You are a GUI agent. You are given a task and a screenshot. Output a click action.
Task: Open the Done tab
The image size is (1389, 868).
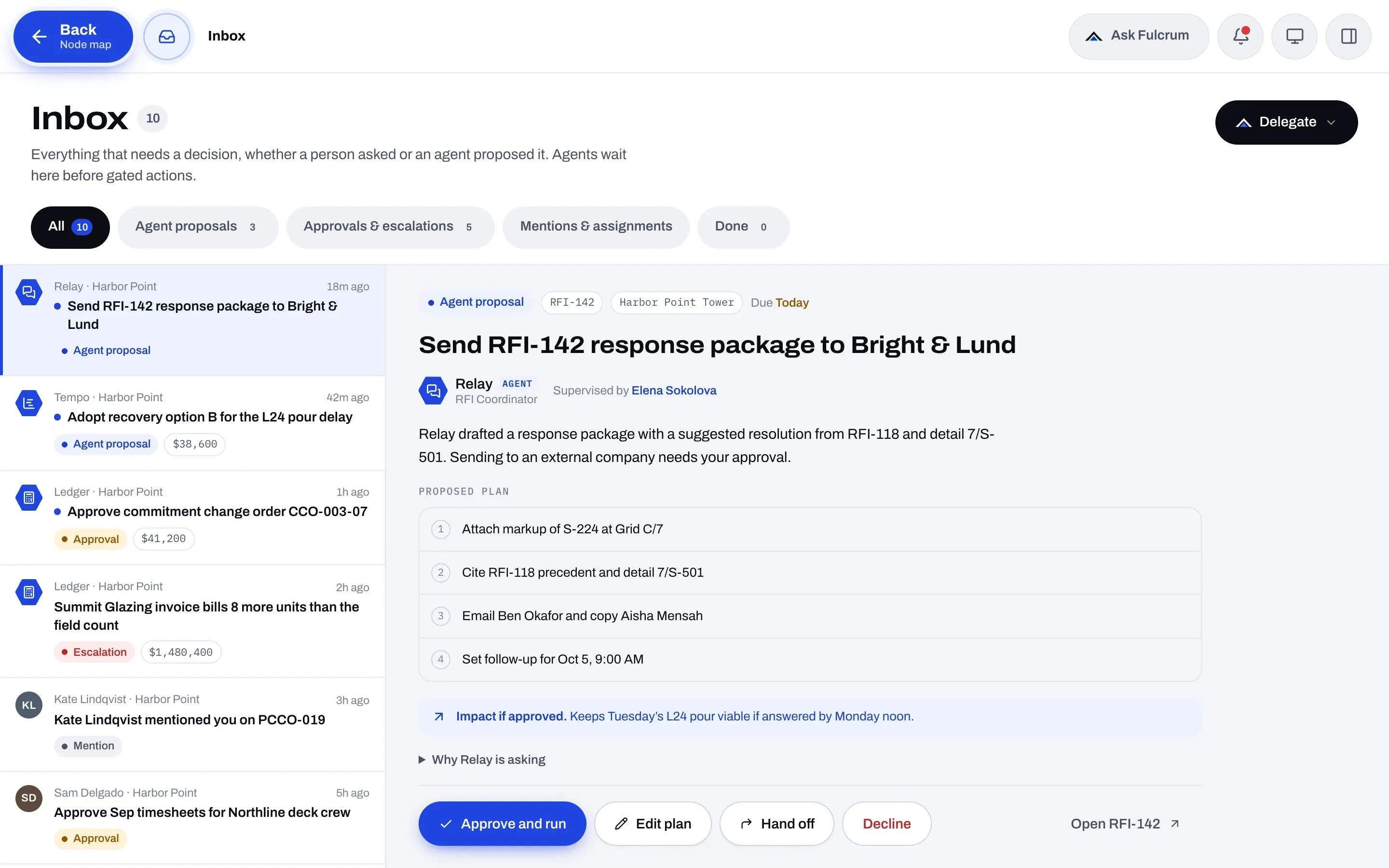pos(743,227)
